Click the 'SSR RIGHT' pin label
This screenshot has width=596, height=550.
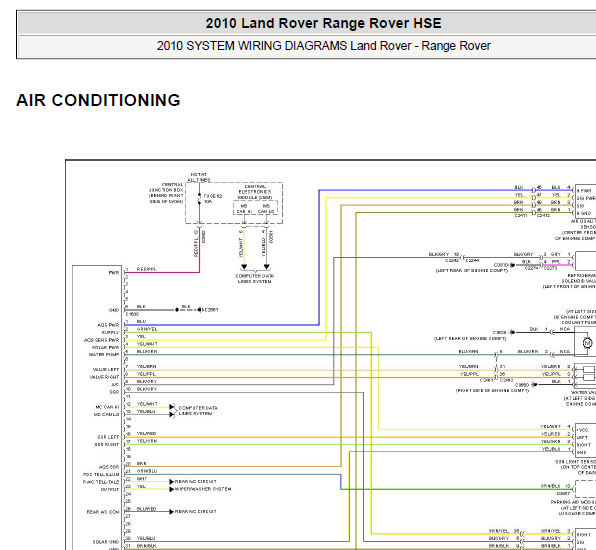coord(107,444)
